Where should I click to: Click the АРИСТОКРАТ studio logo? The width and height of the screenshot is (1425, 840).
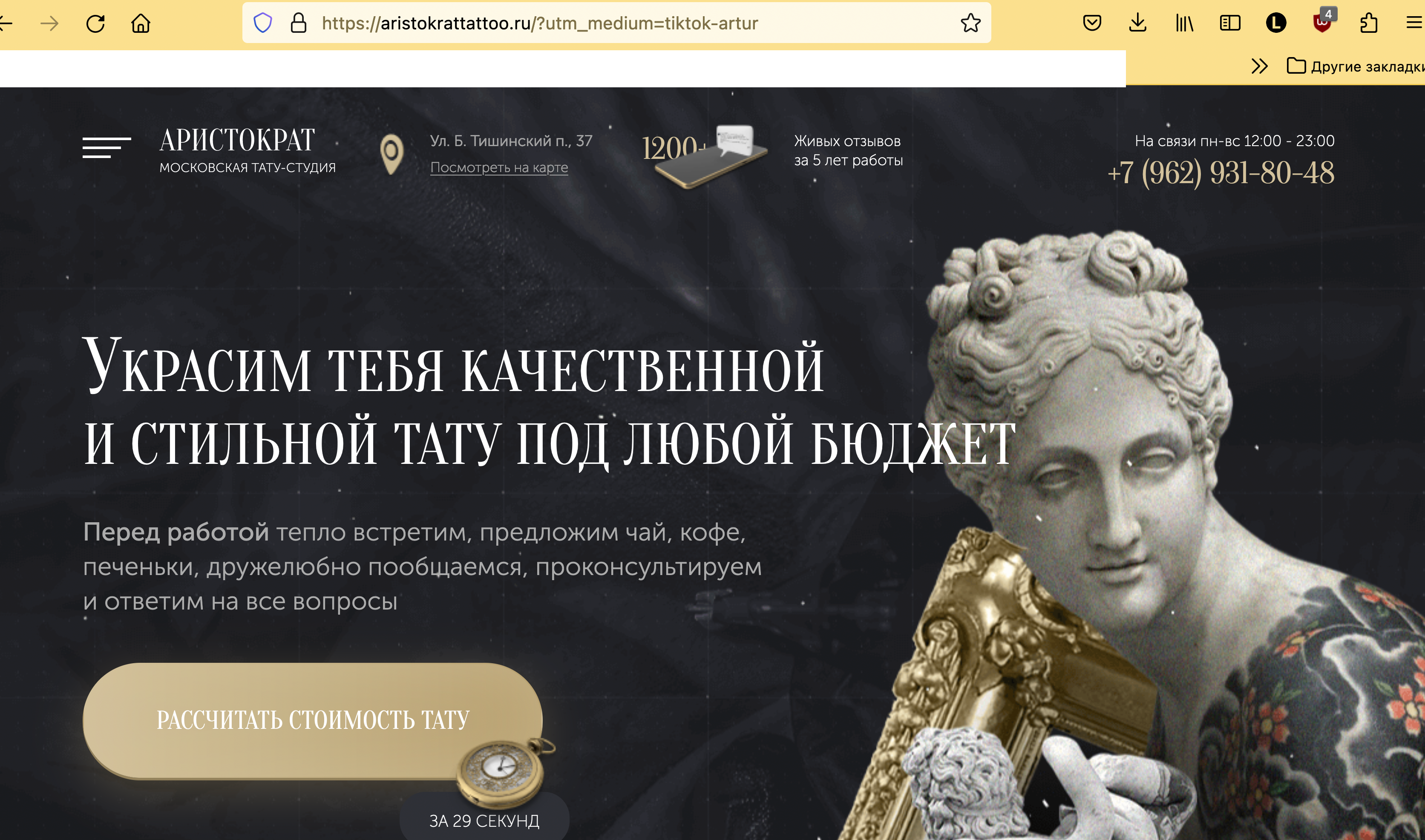coord(248,150)
